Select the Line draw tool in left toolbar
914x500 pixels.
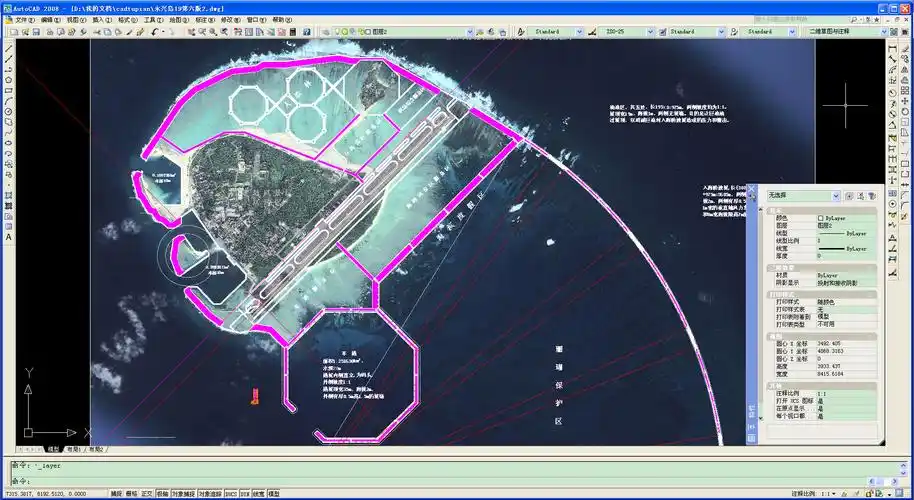8,46
